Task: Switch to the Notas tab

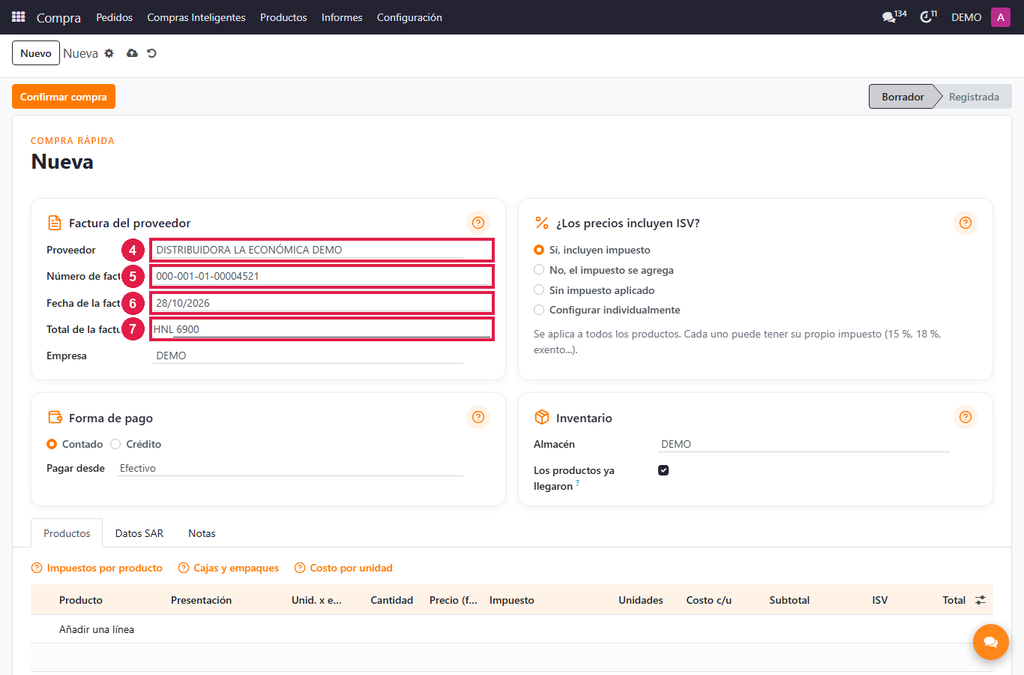Action: point(202,533)
